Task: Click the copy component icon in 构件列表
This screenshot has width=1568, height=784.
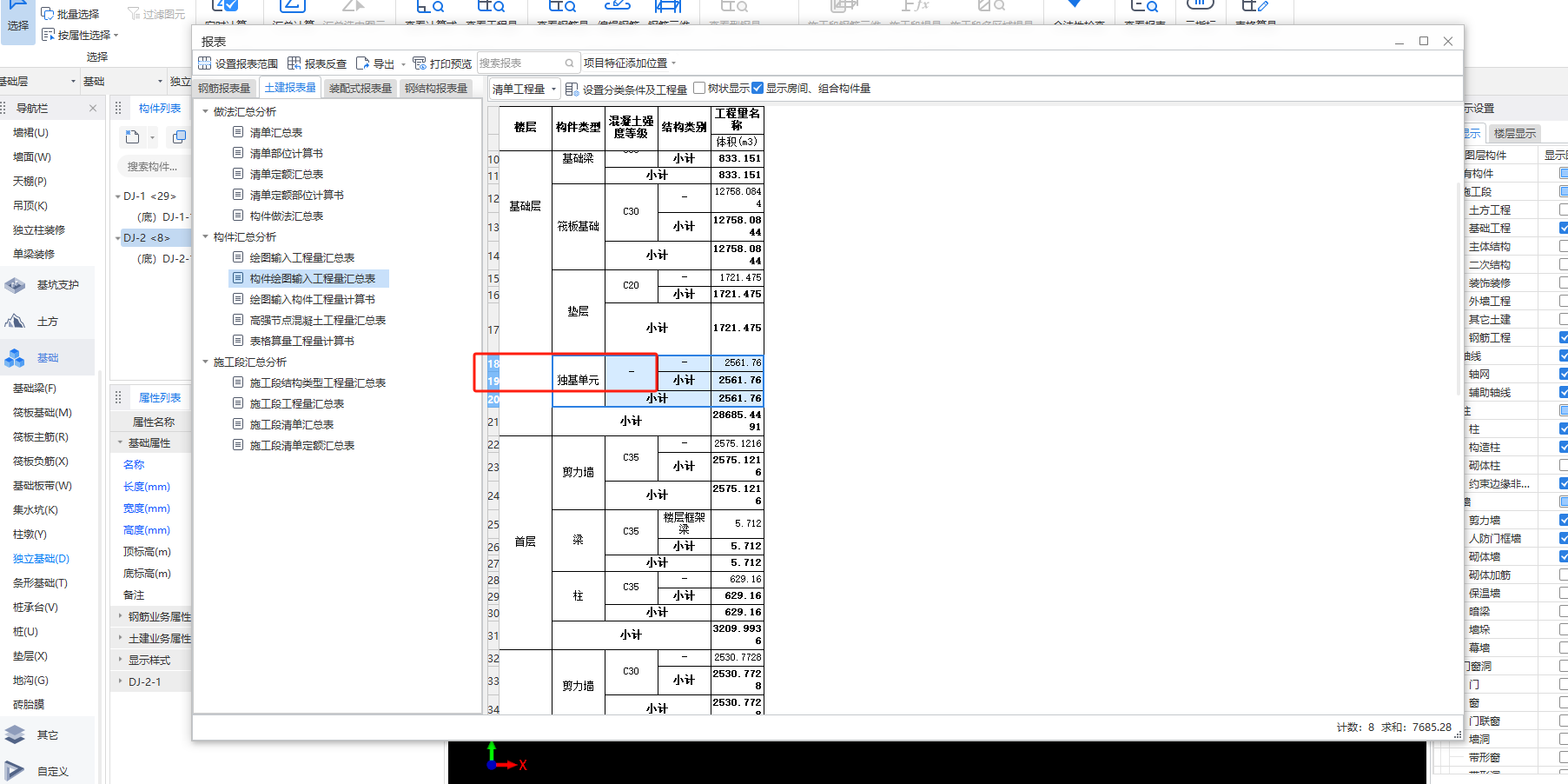Action: pos(179,136)
